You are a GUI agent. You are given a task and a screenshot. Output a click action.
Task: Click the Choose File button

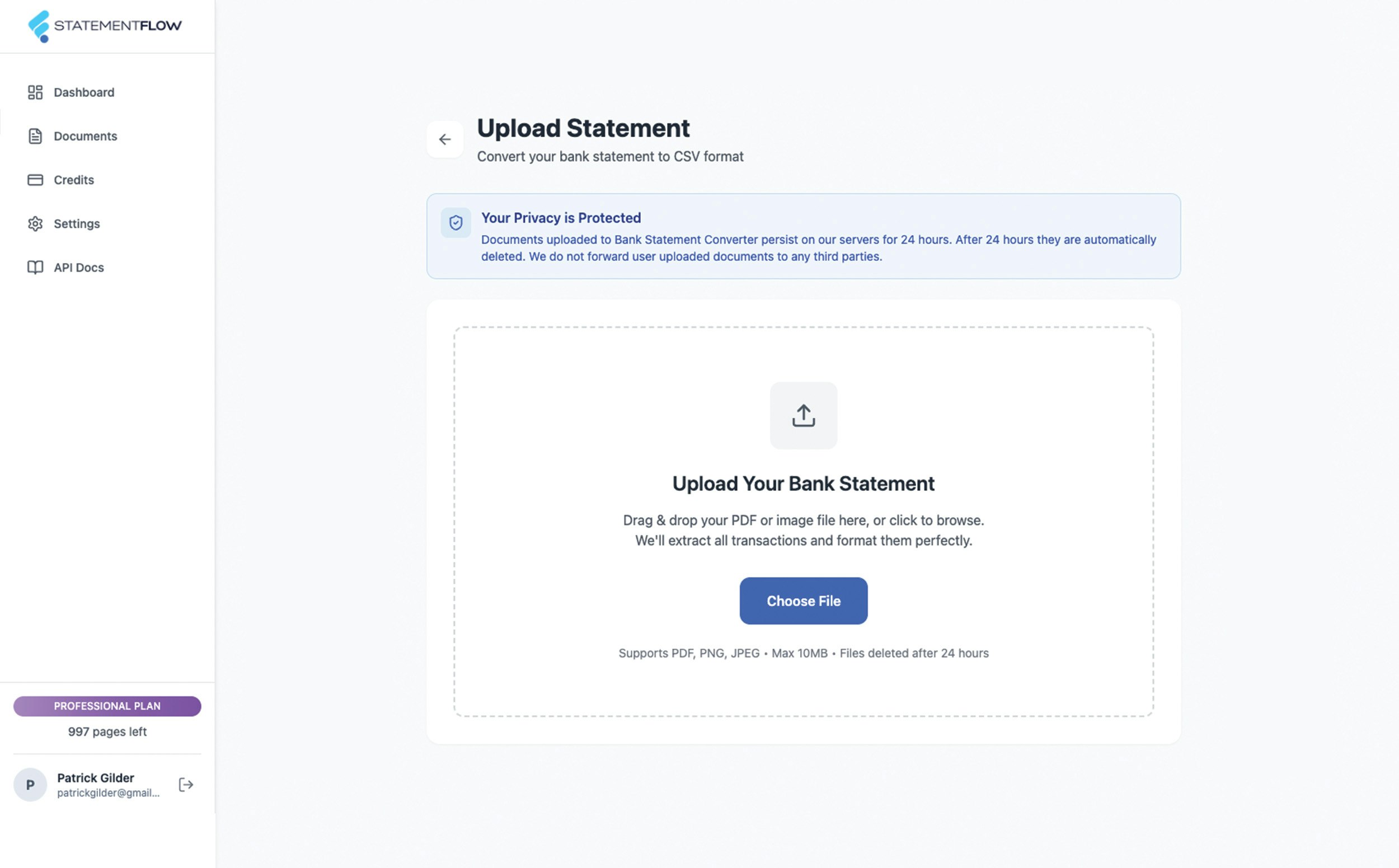(x=803, y=600)
